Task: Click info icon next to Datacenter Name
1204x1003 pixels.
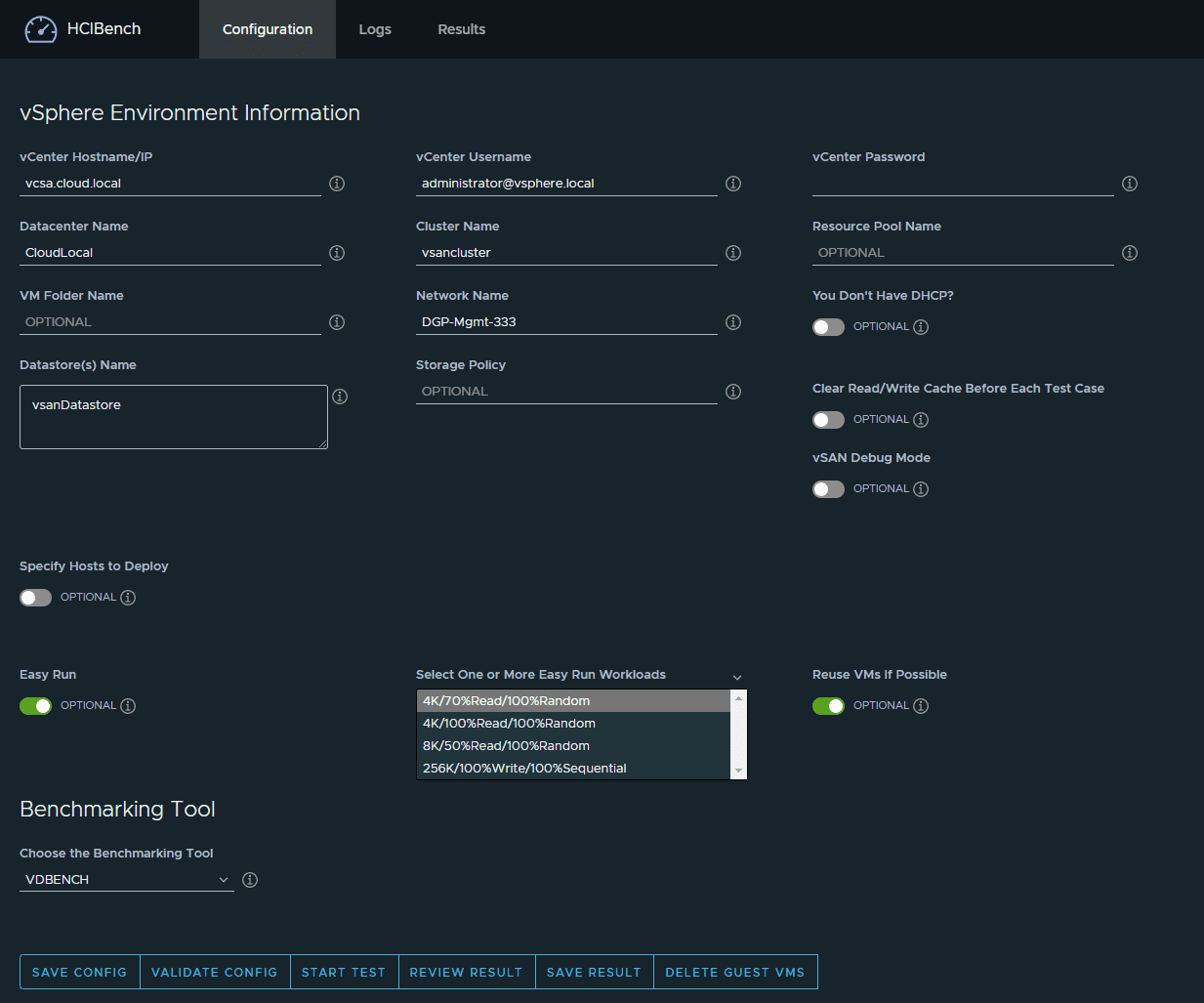Action: tap(337, 253)
